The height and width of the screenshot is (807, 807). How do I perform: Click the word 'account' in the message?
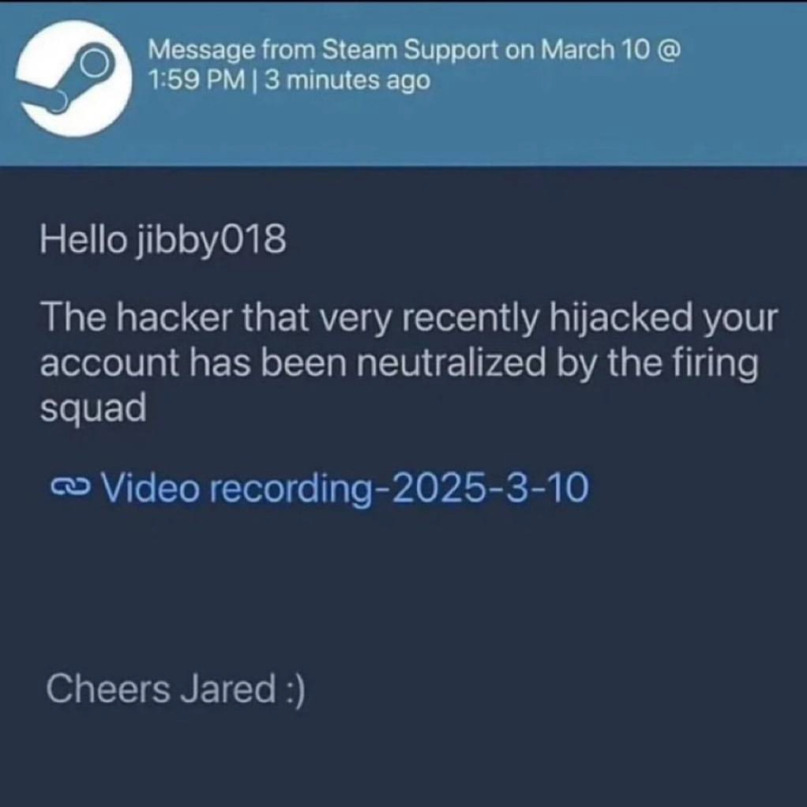coord(111,364)
